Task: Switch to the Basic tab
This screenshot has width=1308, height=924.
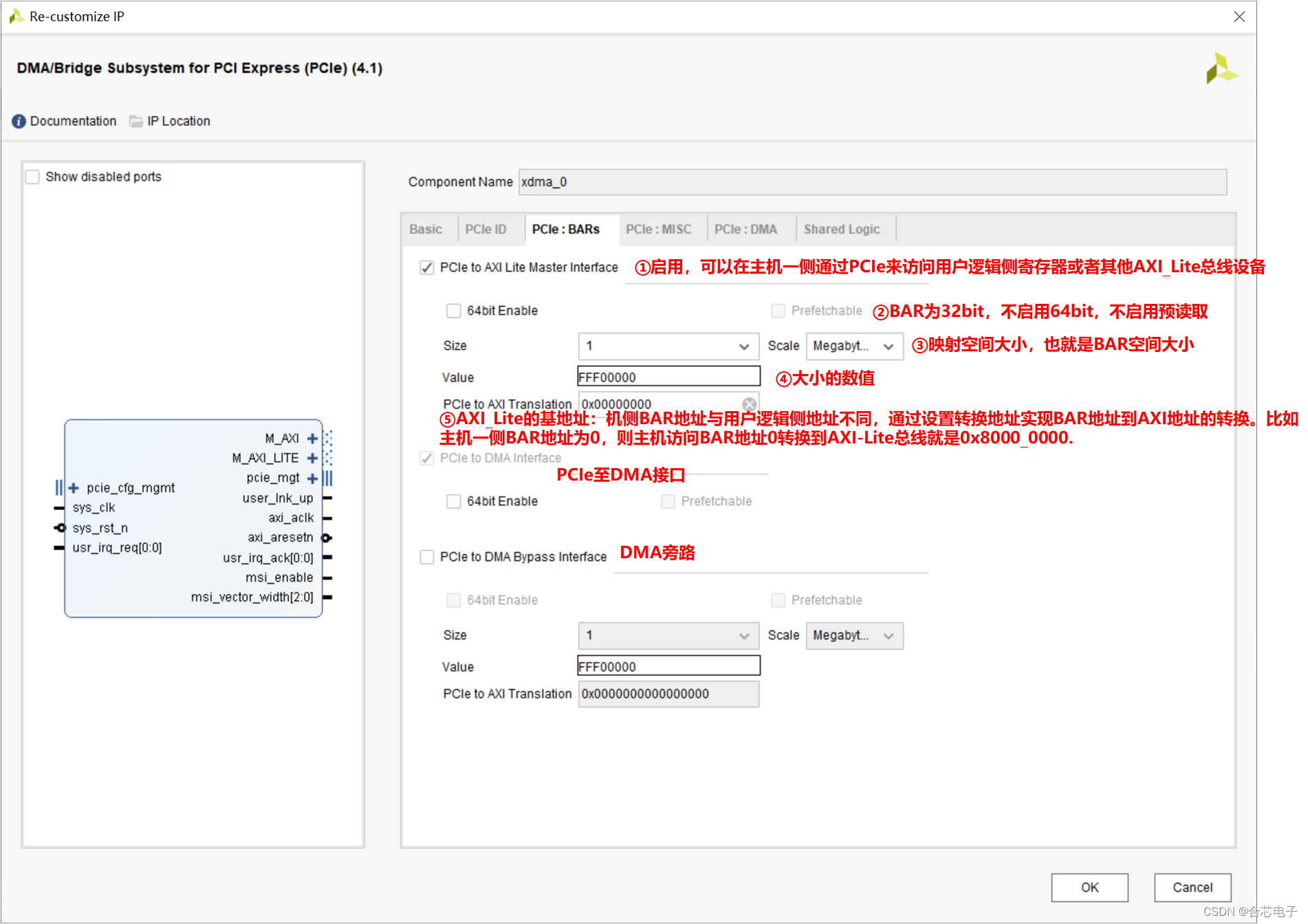Action: point(426,229)
